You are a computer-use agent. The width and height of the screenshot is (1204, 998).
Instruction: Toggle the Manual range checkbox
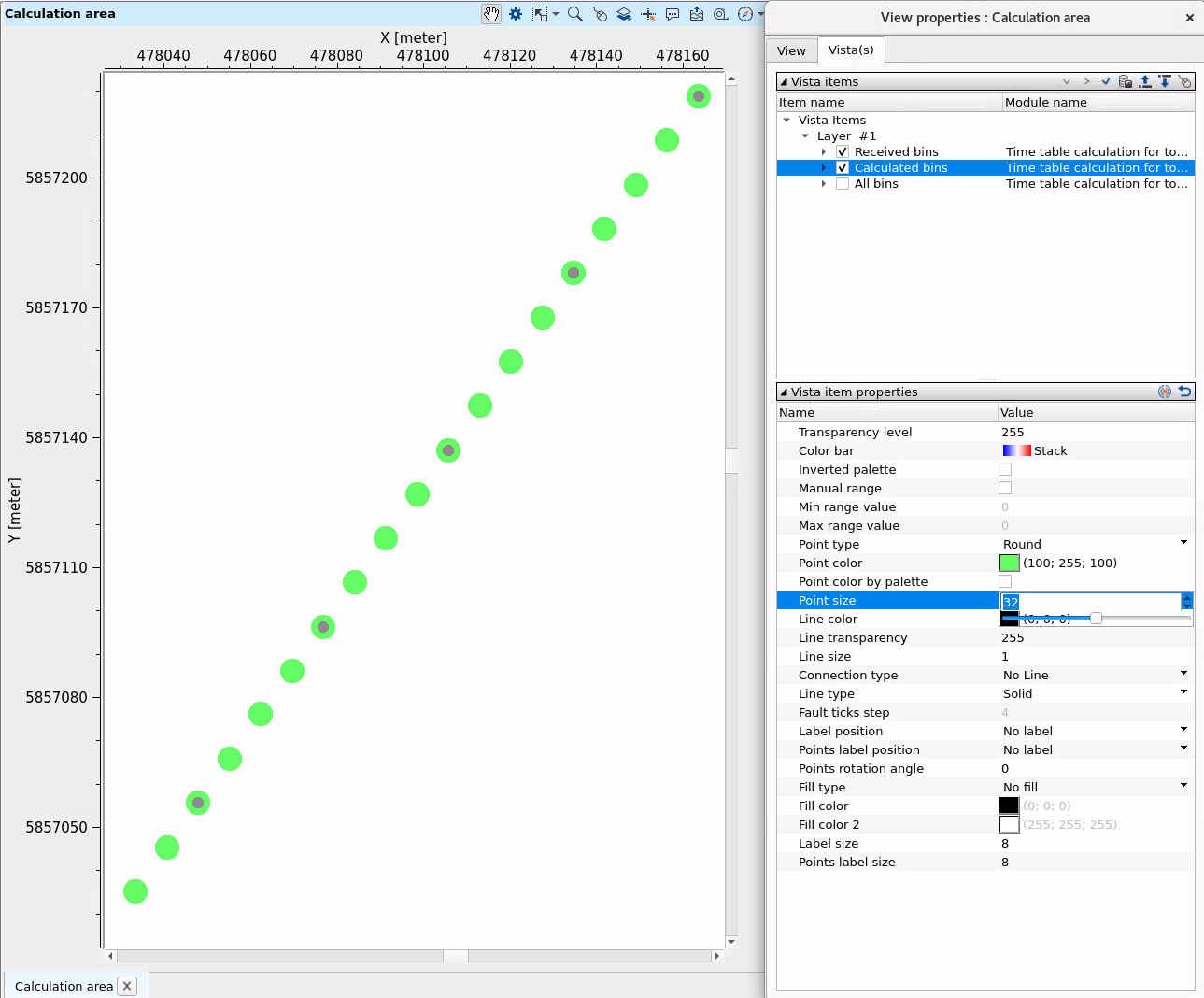[1005, 488]
